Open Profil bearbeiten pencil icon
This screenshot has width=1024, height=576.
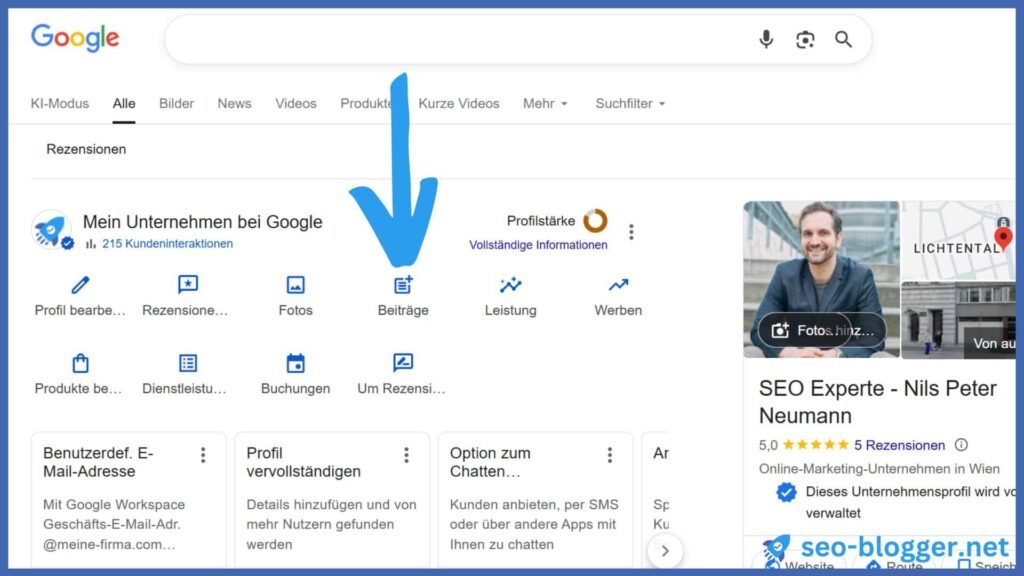pyautogui.click(x=80, y=286)
